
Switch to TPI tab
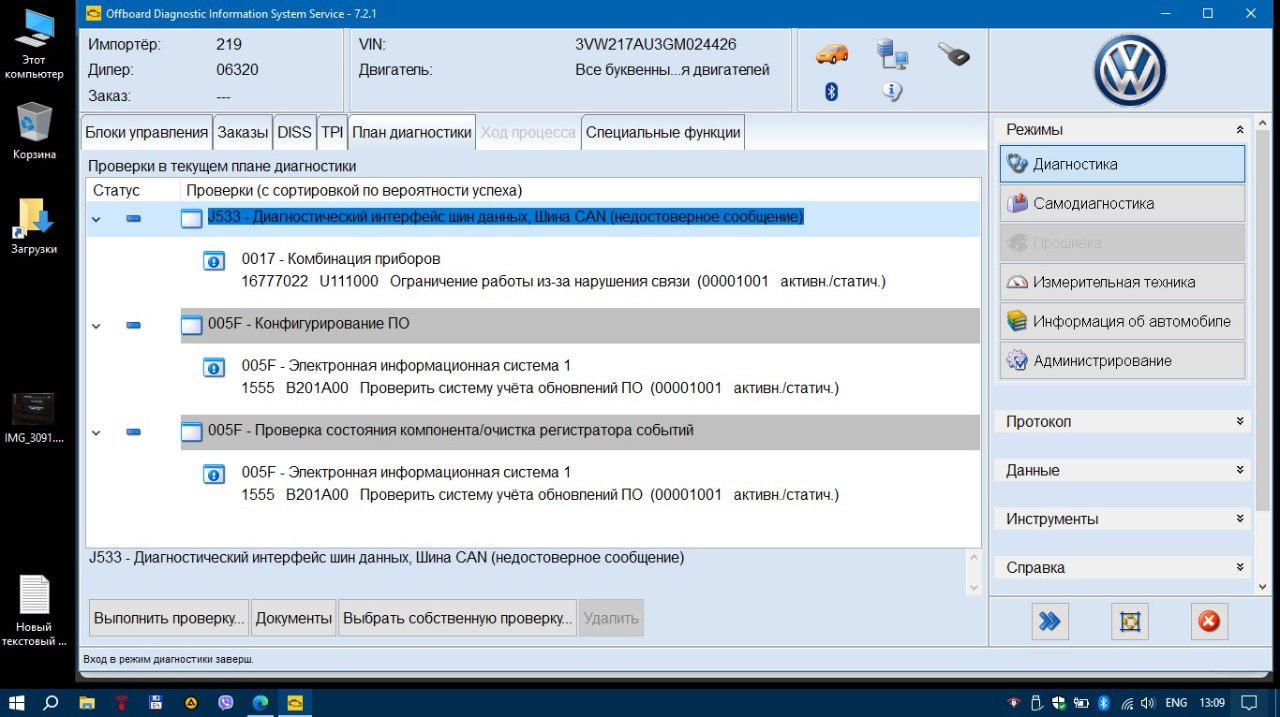coord(332,132)
